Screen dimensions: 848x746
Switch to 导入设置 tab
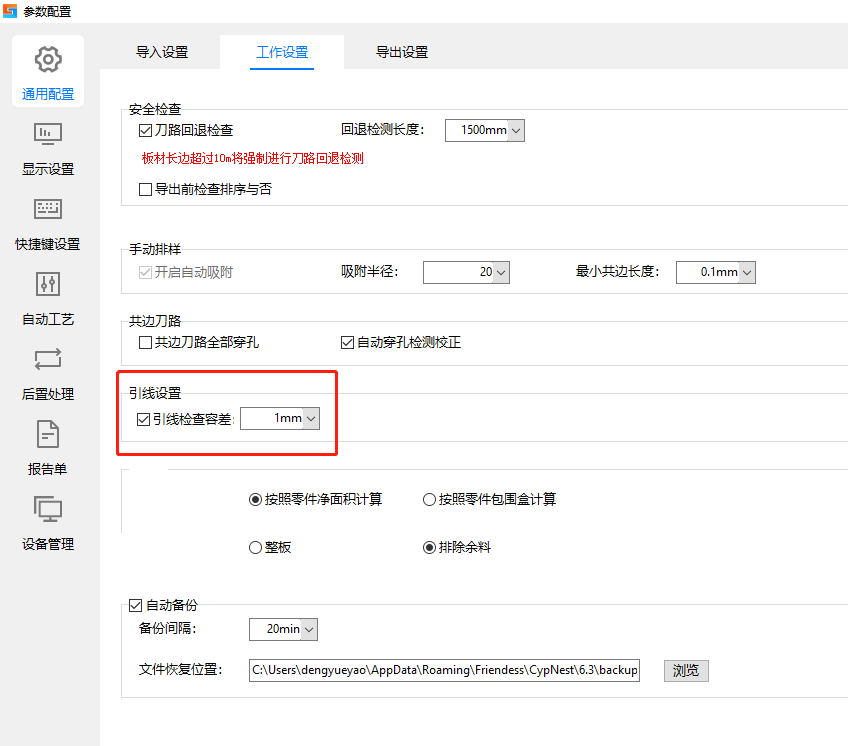coord(162,52)
